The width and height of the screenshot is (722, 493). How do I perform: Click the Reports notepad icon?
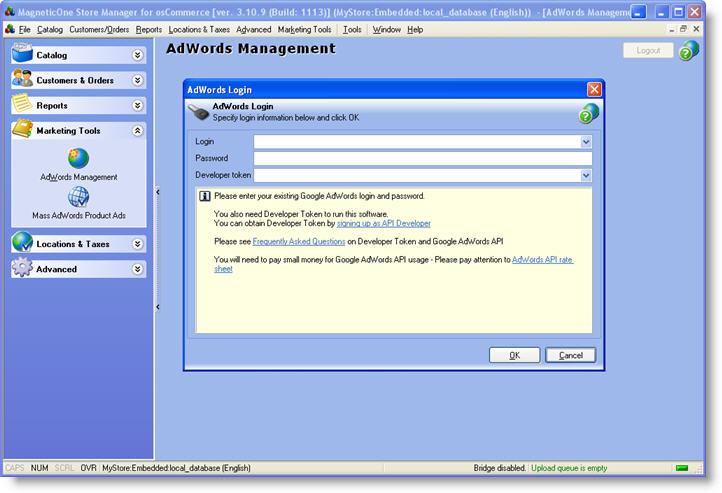click(x=22, y=105)
